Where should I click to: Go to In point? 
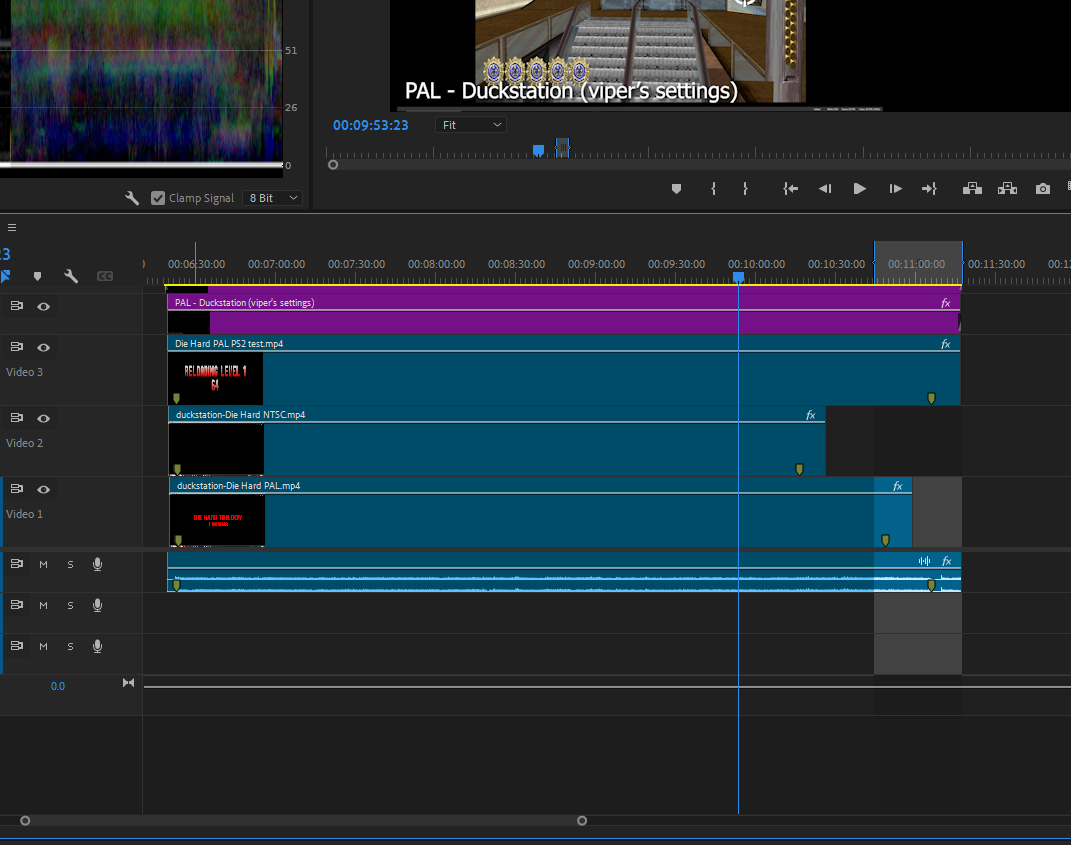[x=790, y=189]
